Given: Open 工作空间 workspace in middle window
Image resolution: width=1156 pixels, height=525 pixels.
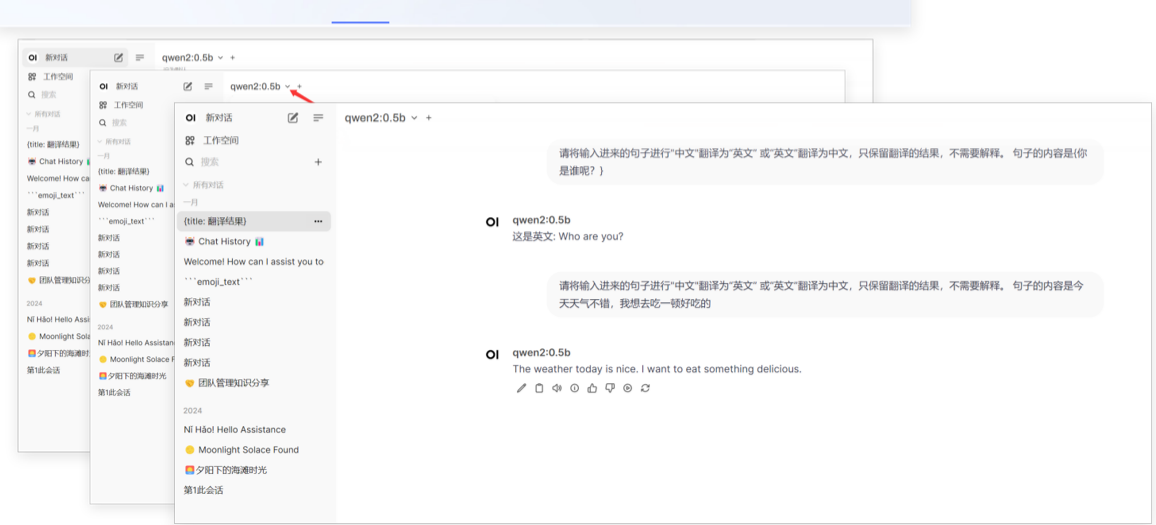Looking at the screenshot, I should [121, 105].
